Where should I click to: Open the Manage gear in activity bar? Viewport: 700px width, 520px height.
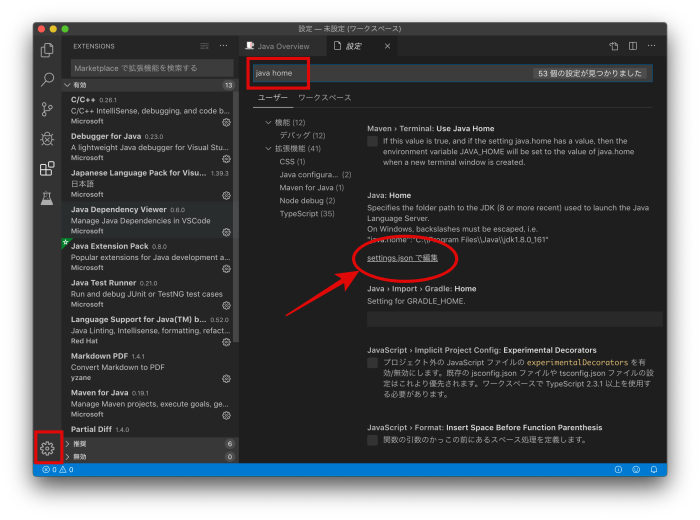[x=47, y=448]
